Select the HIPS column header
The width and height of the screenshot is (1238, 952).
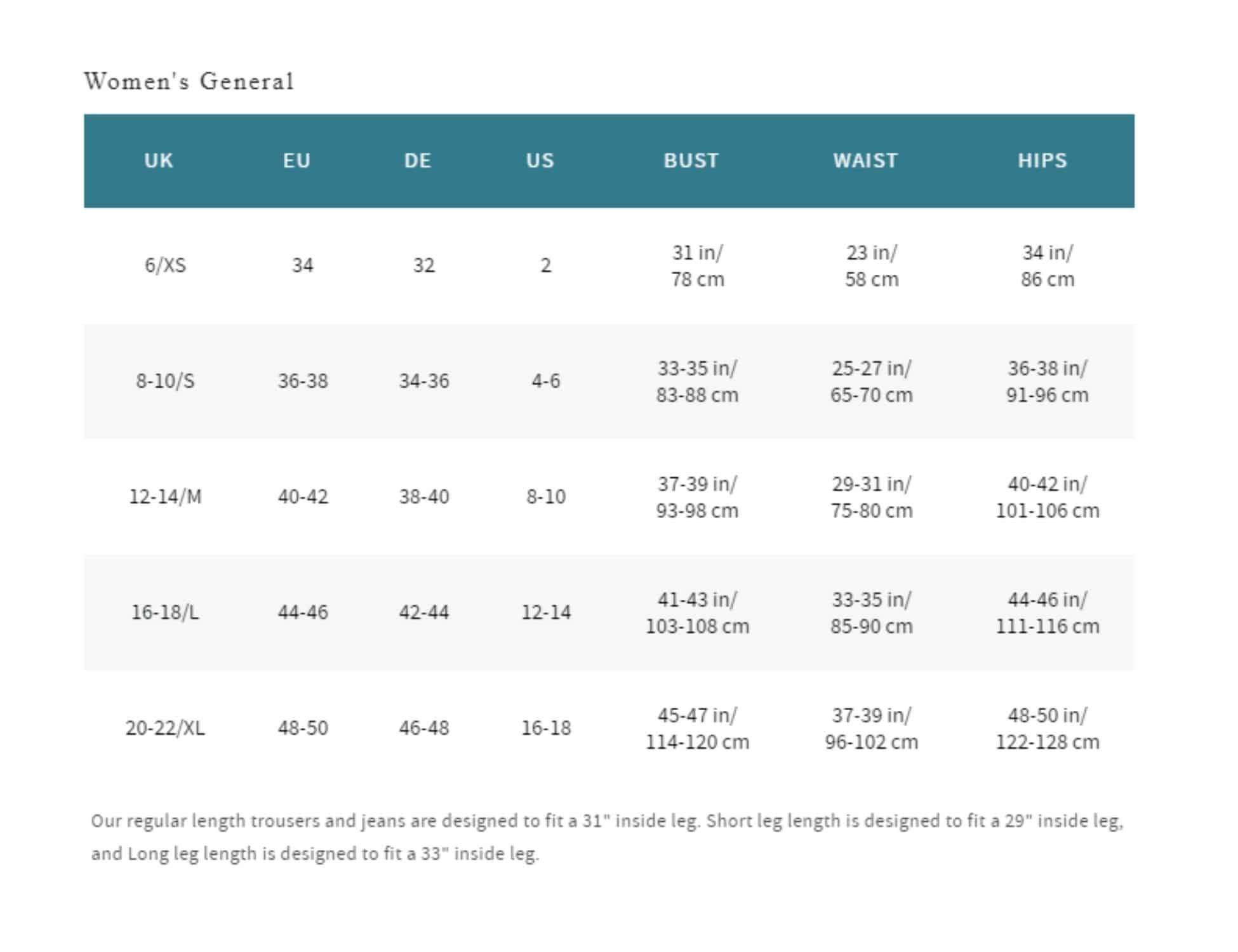tap(1042, 161)
